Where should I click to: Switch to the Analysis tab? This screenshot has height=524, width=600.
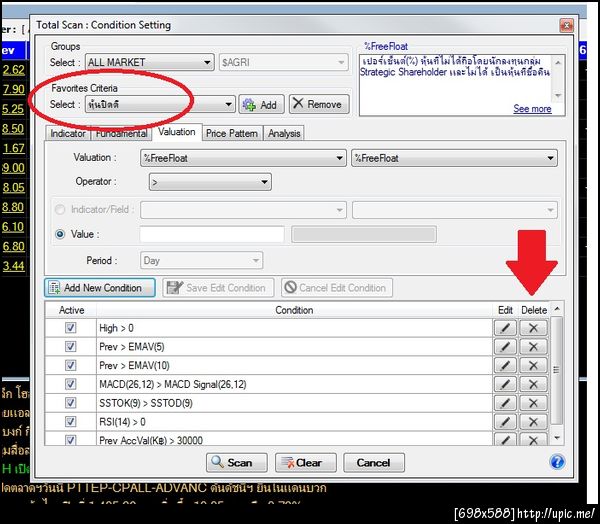(284, 133)
